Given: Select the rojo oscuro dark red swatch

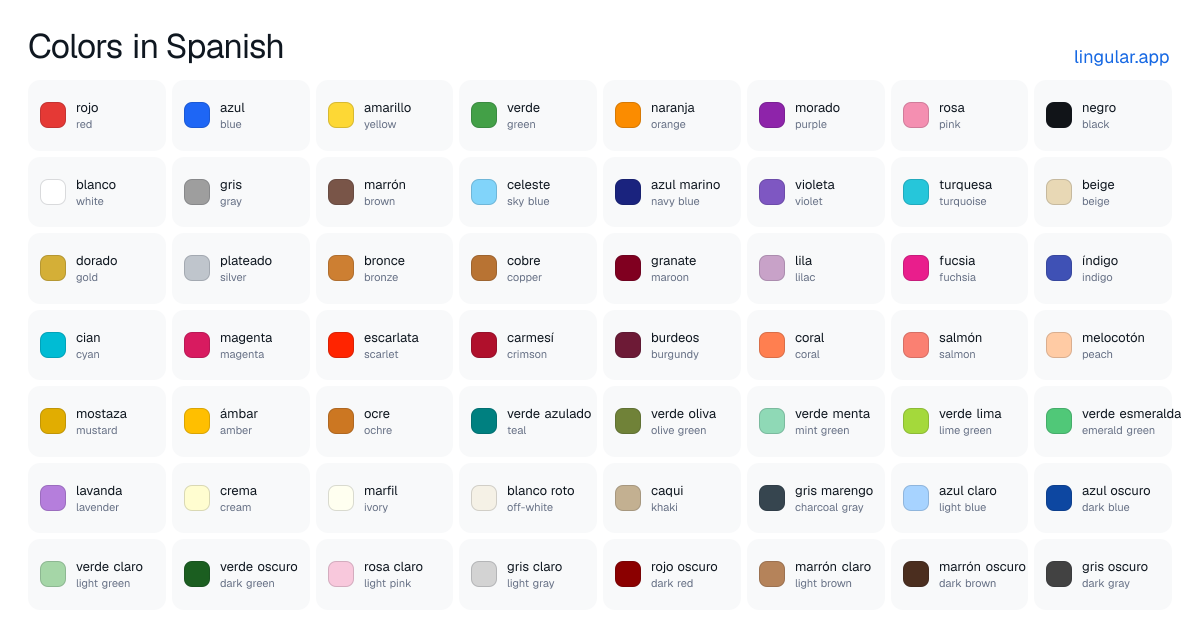Looking at the screenshot, I should (x=628, y=574).
